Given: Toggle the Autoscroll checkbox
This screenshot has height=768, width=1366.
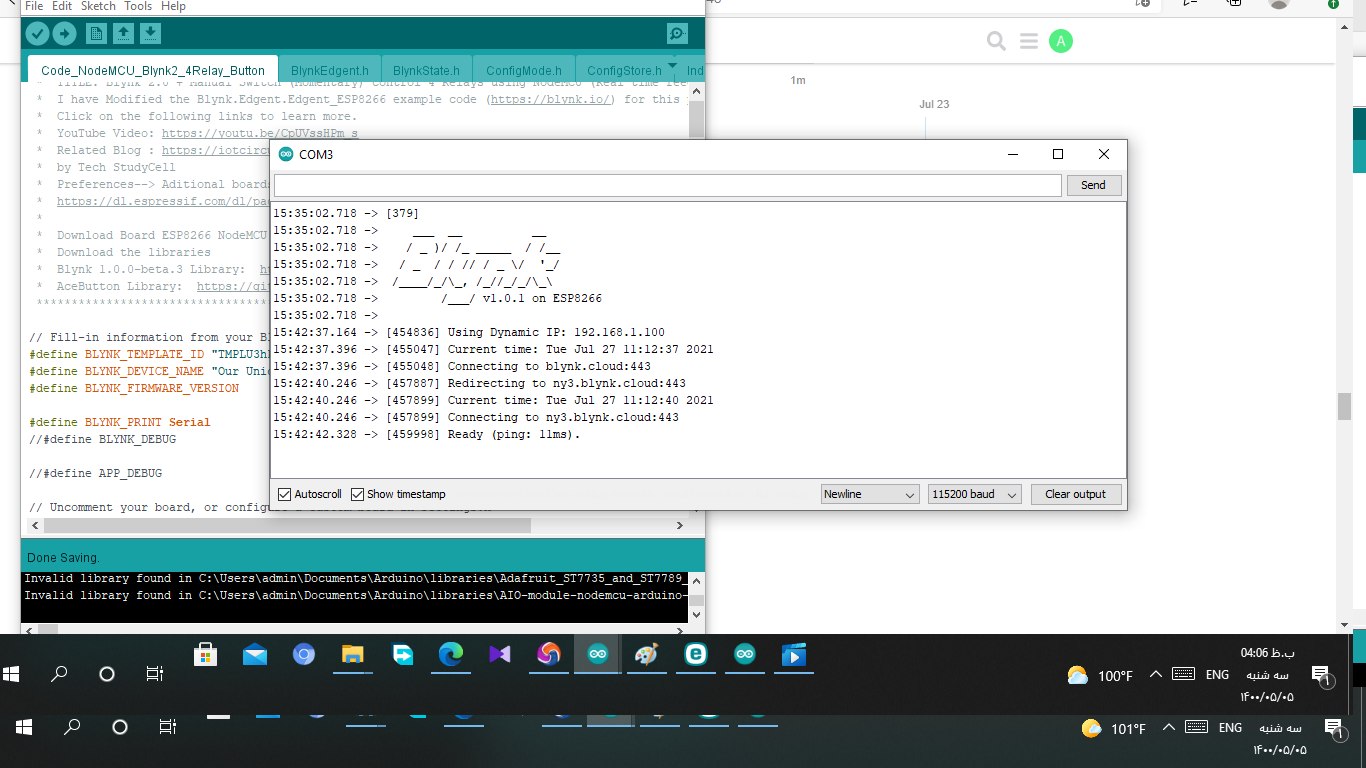Looking at the screenshot, I should (x=284, y=494).
